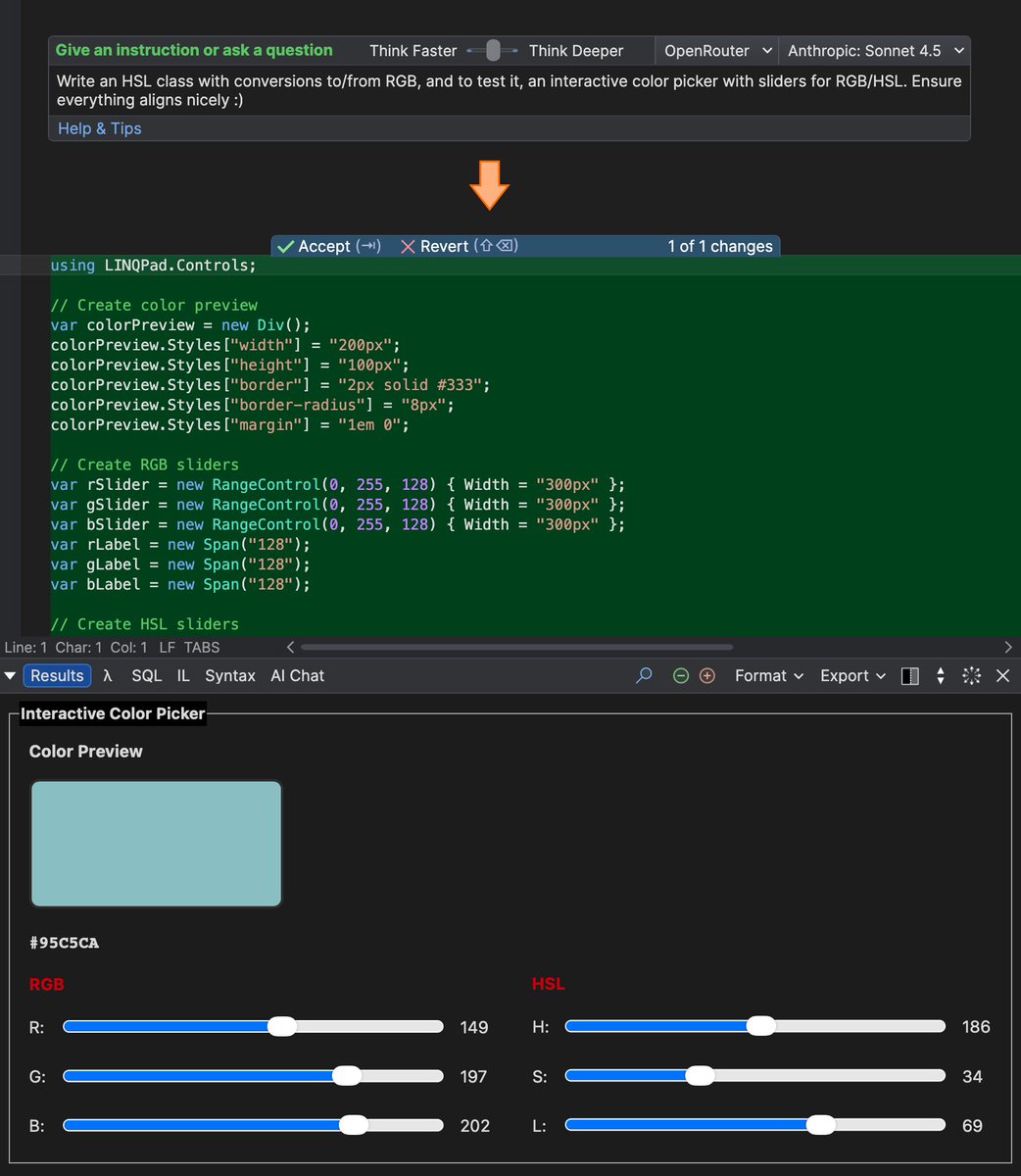Open Help & Tips
Image resolution: width=1021 pixels, height=1176 pixels.
tap(99, 128)
